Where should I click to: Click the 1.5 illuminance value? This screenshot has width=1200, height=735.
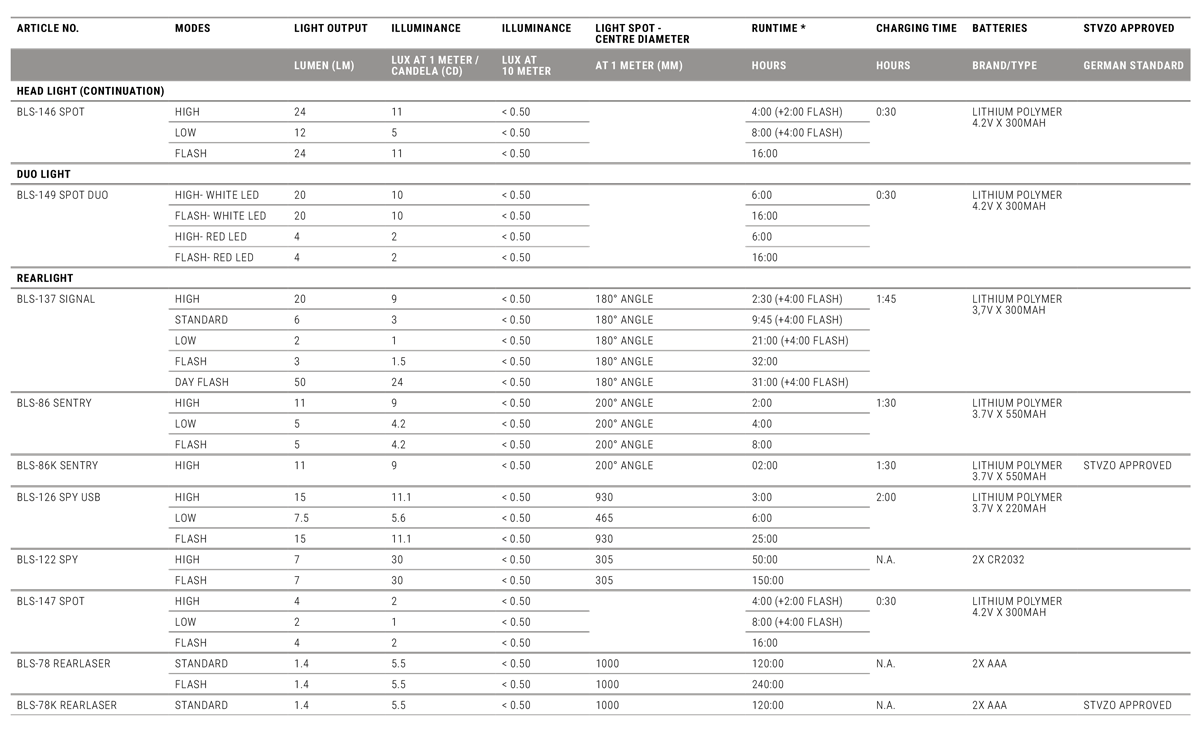click(x=399, y=361)
